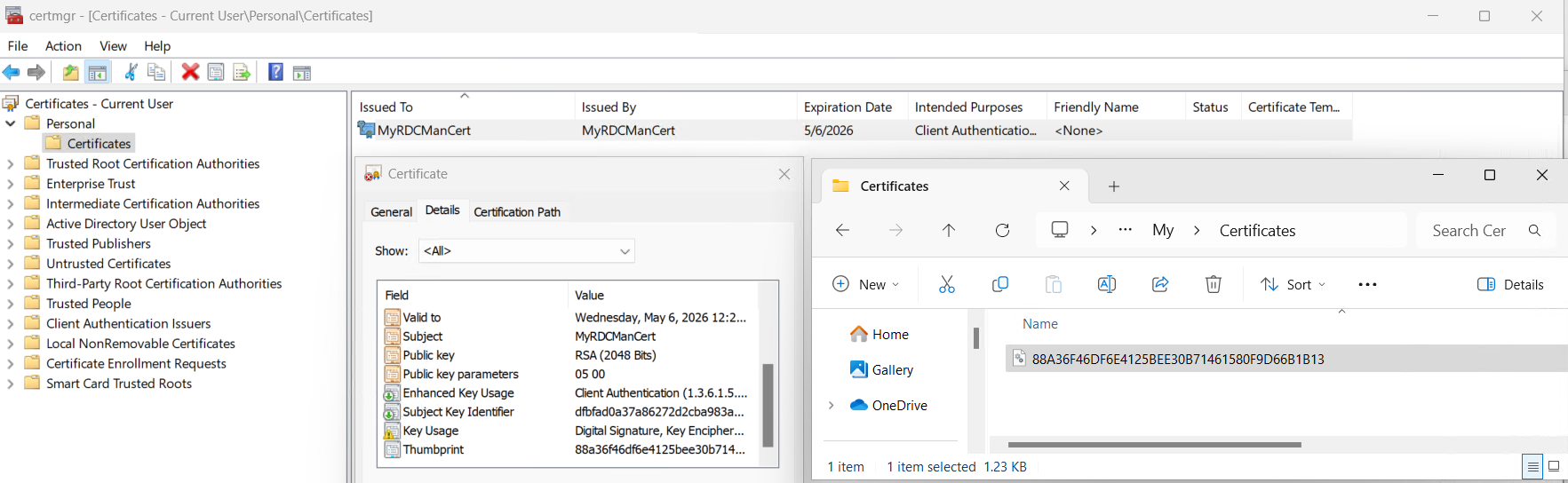Click Explorer Back arrow
This screenshot has height=483, width=1568.
[843, 231]
